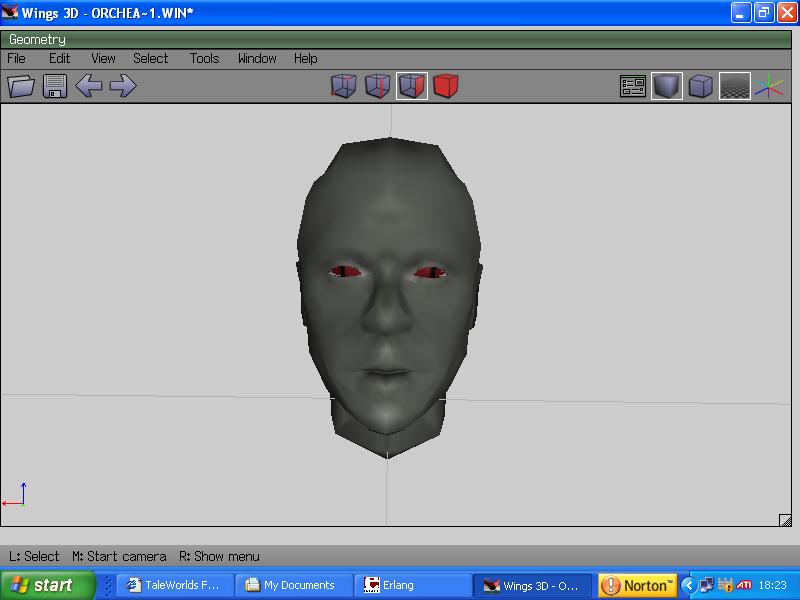Image resolution: width=800 pixels, height=600 pixels.
Task: Open the Edit menu
Action: 60,59
